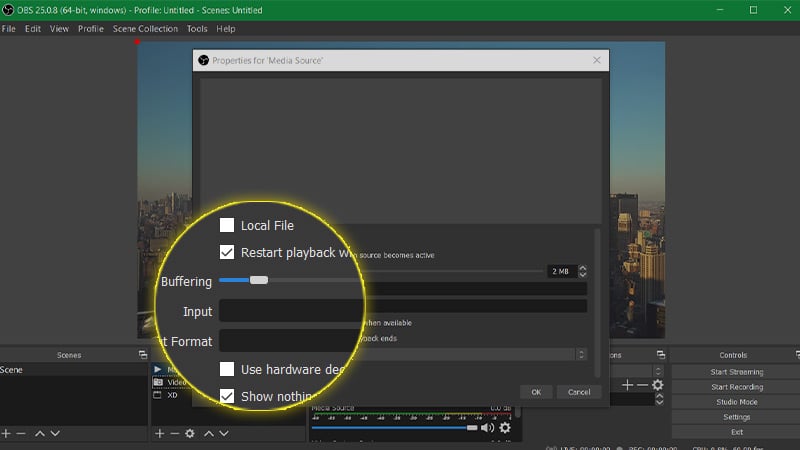
Task: Add a new source with the plus icon
Action: coord(160,433)
